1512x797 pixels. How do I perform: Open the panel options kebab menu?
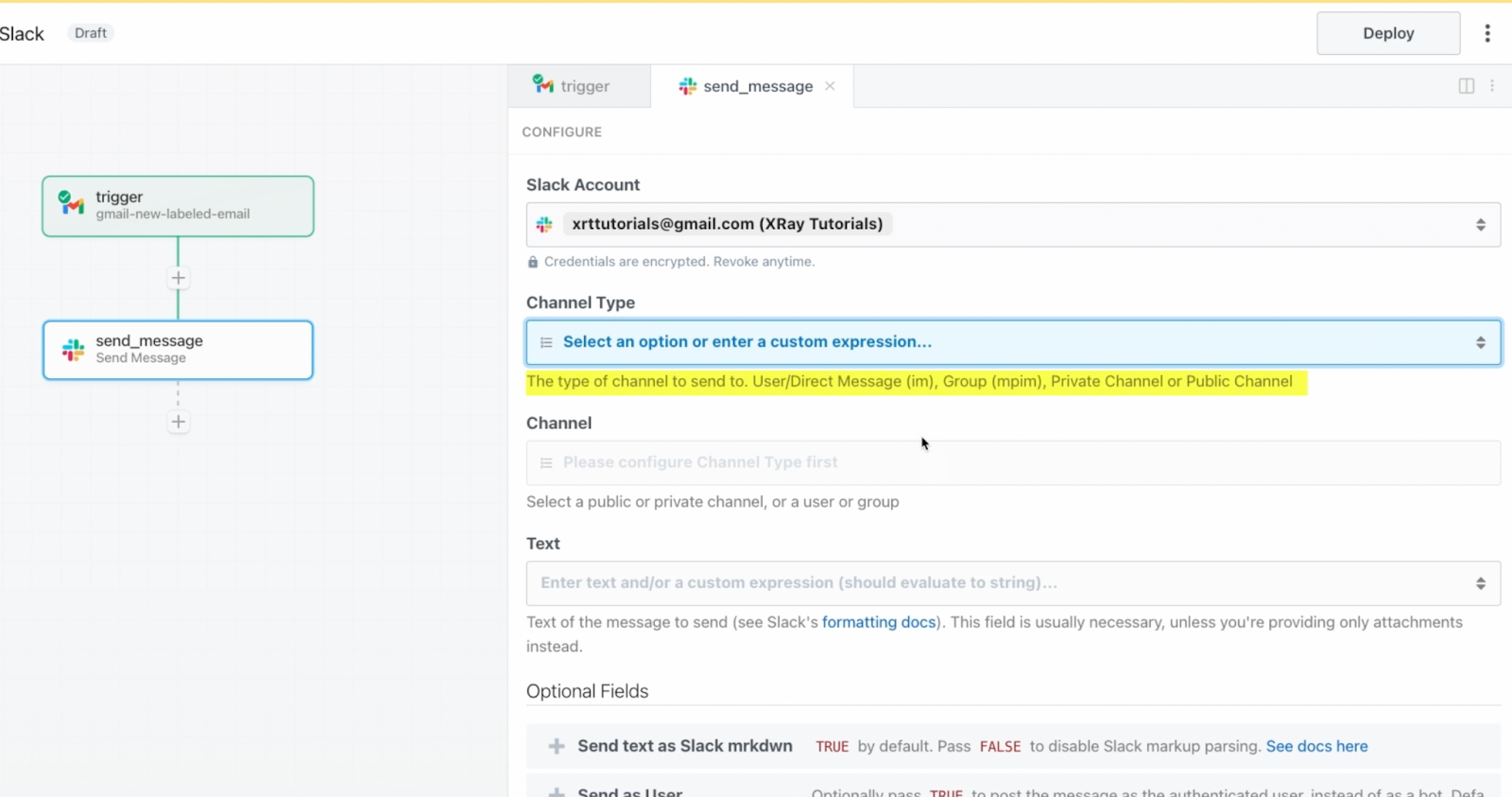1492,86
